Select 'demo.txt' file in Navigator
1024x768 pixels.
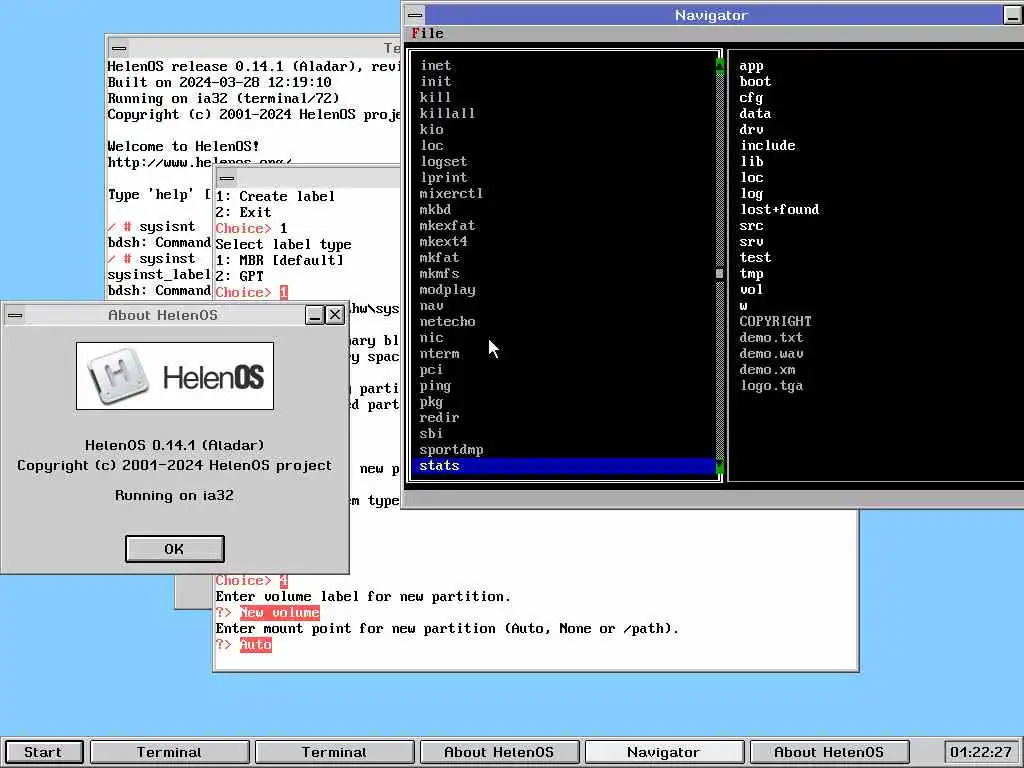click(772, 337)
